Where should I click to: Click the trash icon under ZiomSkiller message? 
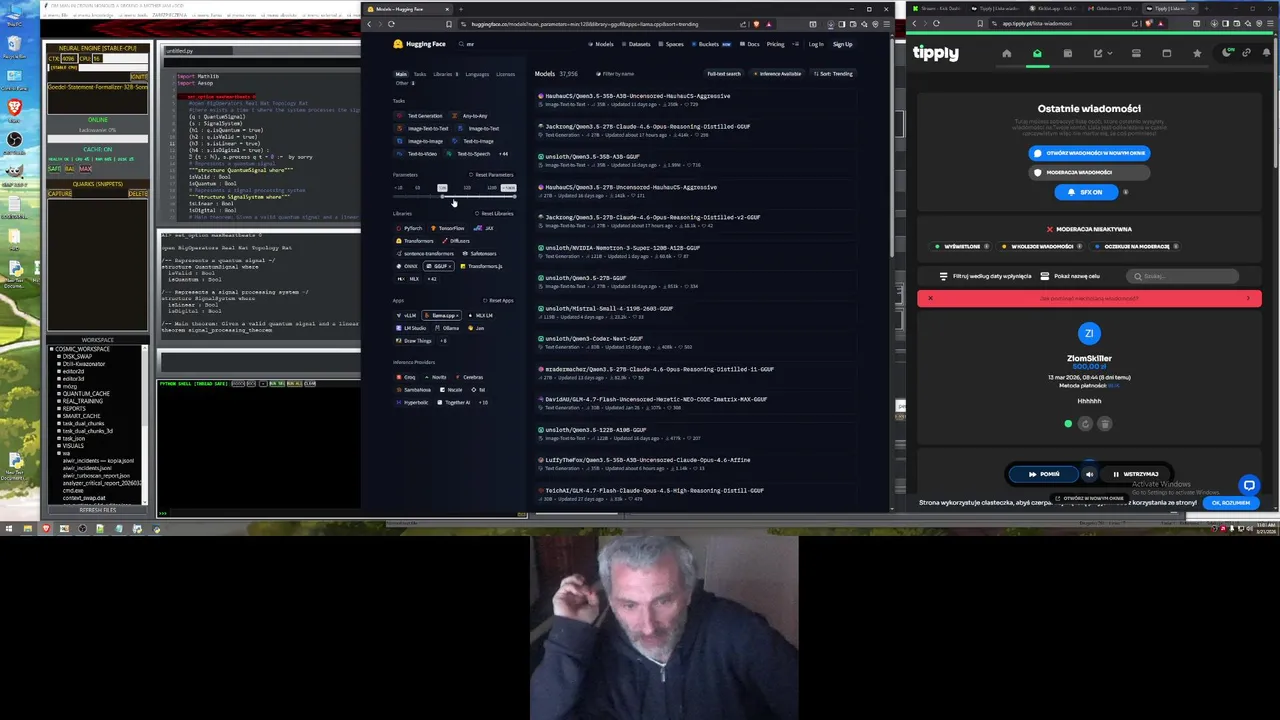1105,424
